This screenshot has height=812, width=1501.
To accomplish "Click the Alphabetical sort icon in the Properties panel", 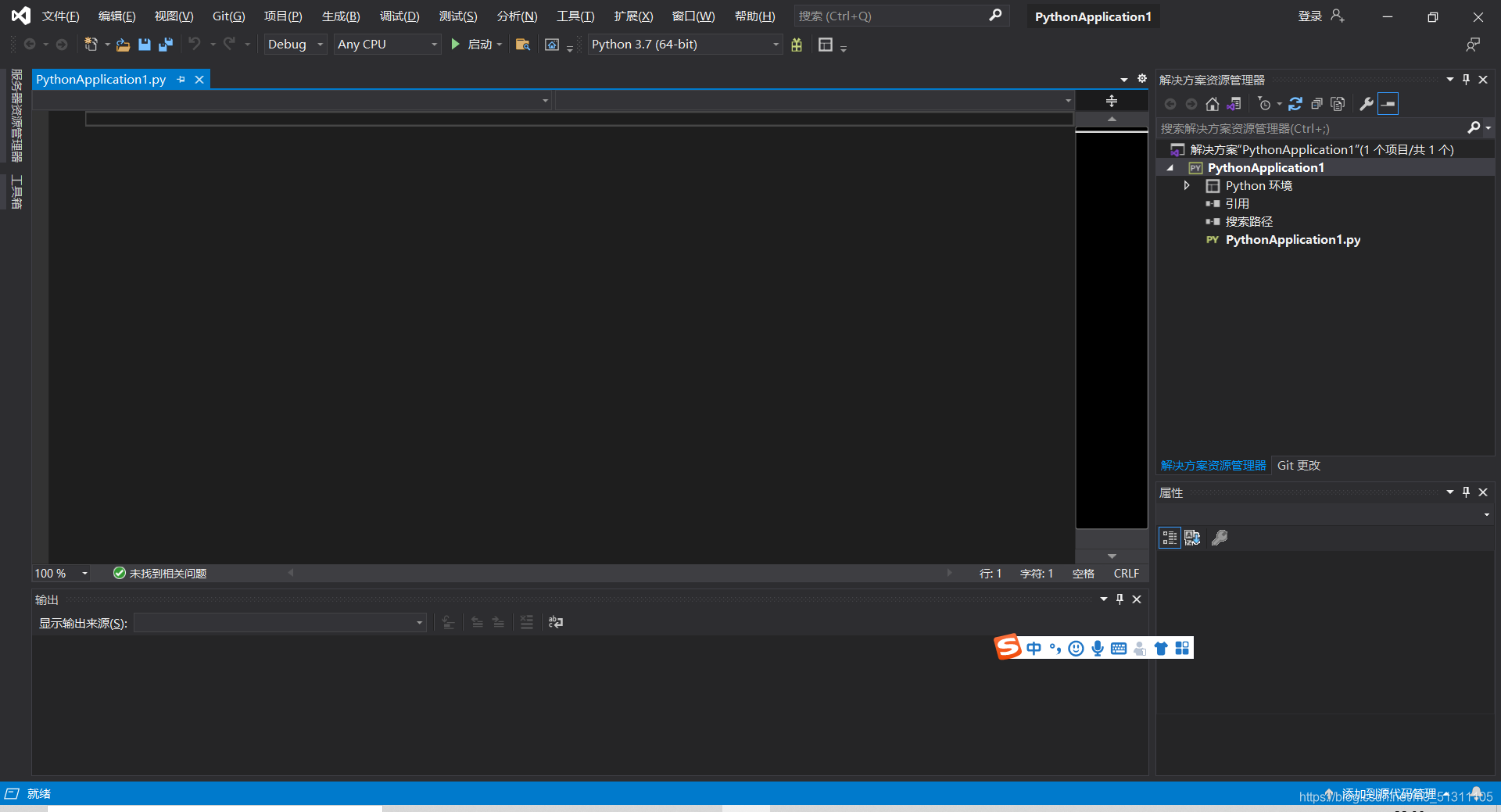I will (x=1192, y=538).
